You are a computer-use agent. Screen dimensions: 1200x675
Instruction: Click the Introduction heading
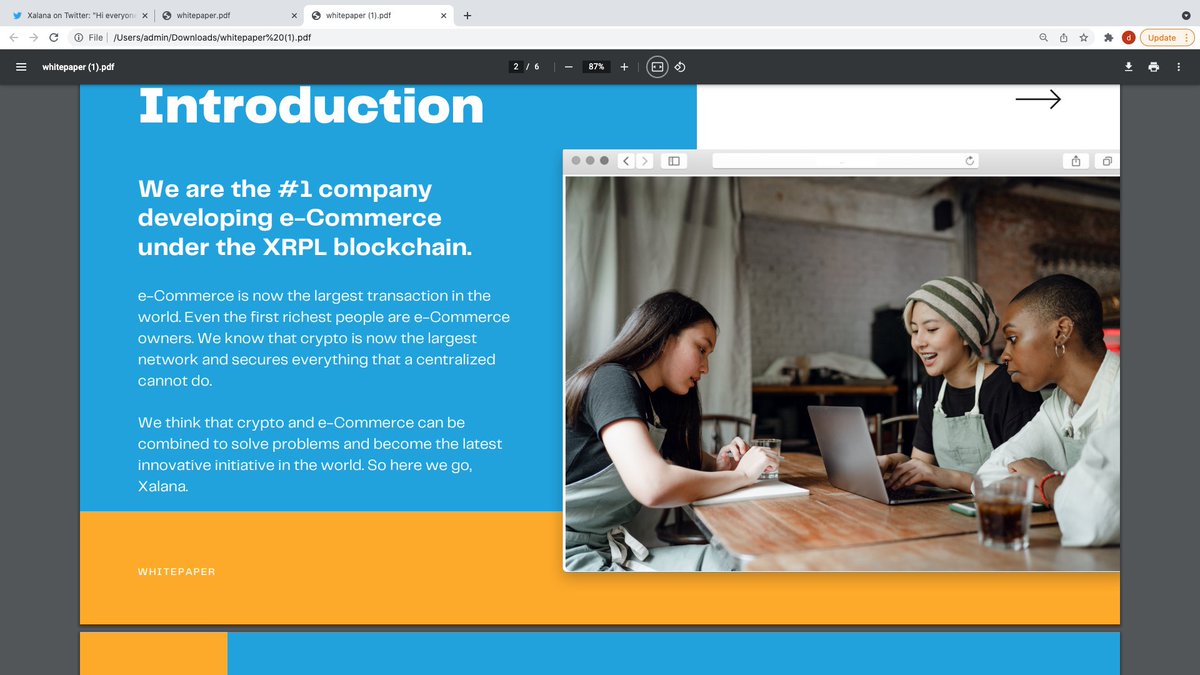311,107
